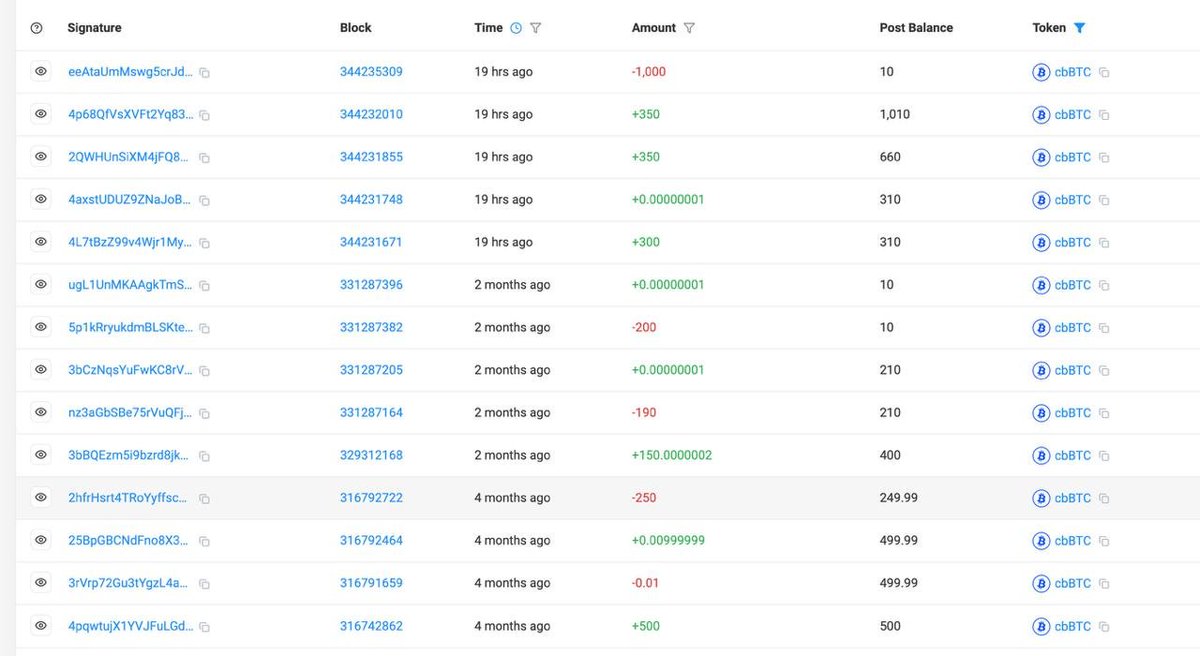1200x656 pixels.
Task: View details eye icon for ugL1UnMKAAgkTmS row
Action: click(41, 284)
